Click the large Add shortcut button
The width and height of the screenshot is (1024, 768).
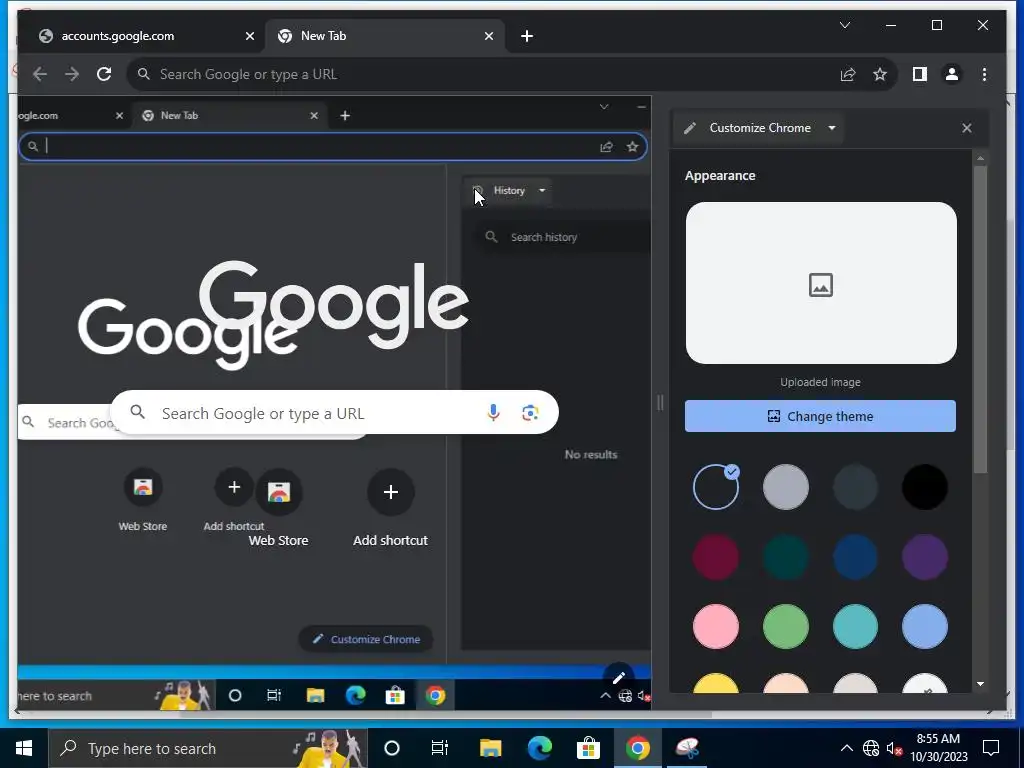pos(391,509)
